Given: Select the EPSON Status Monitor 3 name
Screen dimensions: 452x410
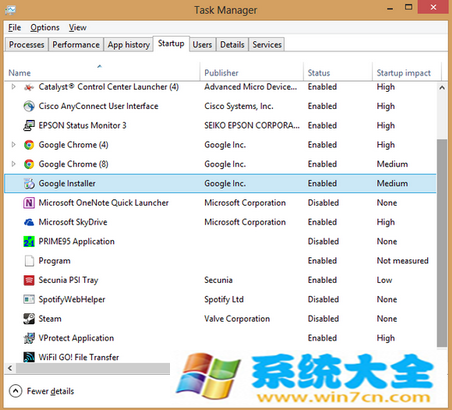Looking at the screenshot, I should [x=82, y=126].
